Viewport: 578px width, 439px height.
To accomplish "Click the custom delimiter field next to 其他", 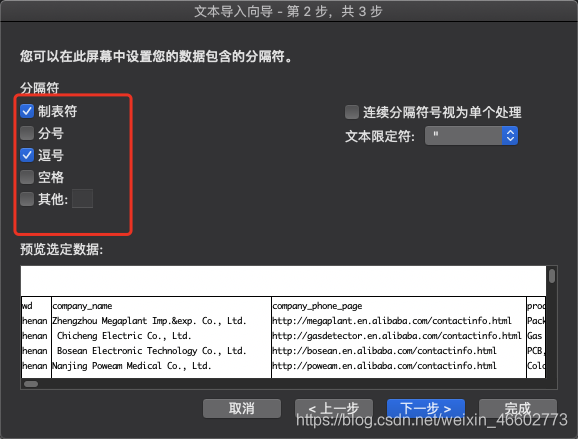I will [83, 199].
